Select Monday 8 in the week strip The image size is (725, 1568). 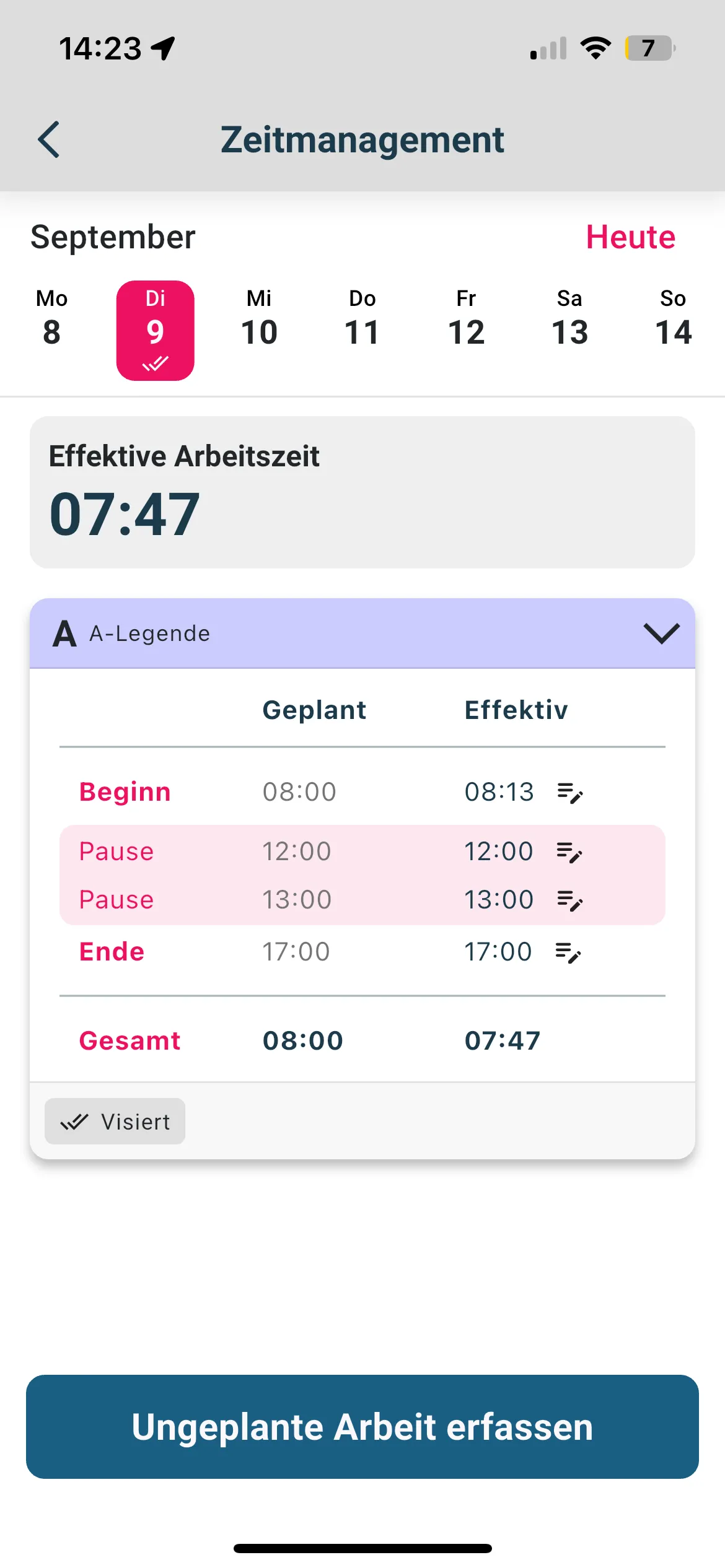coord(52,318)
